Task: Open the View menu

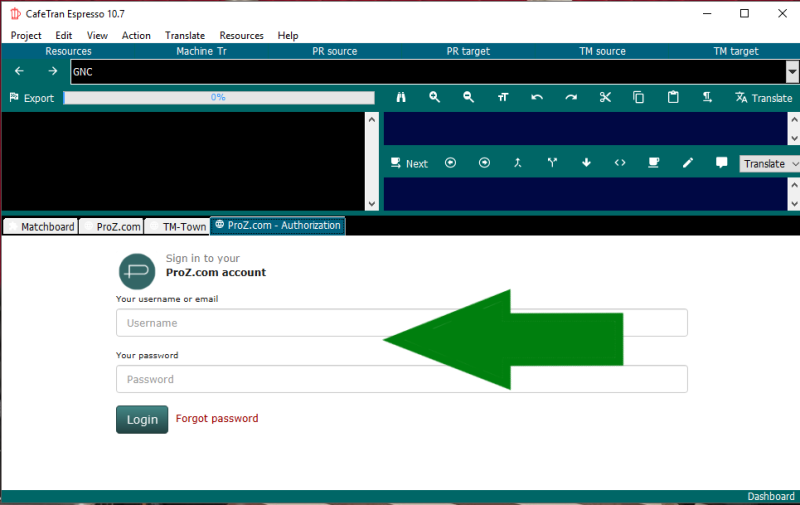Action: tap(97, 35)
